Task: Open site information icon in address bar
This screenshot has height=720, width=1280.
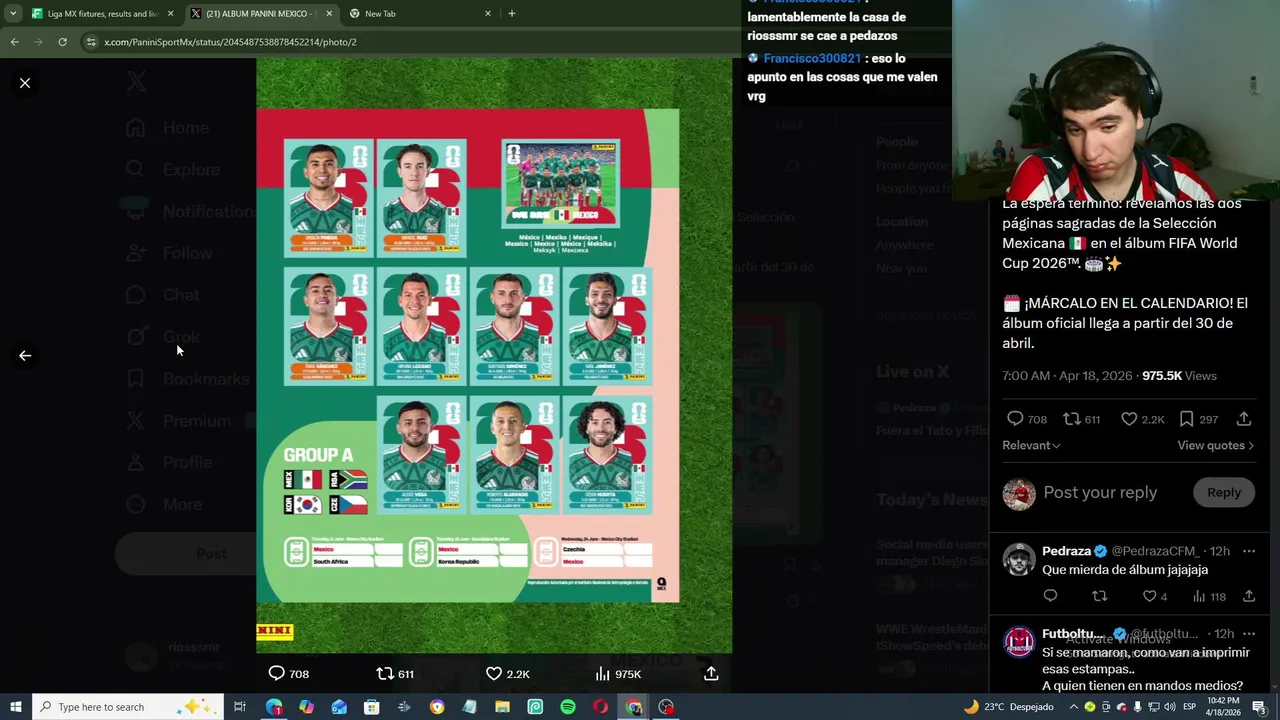Action: click(x=91, y=42)
